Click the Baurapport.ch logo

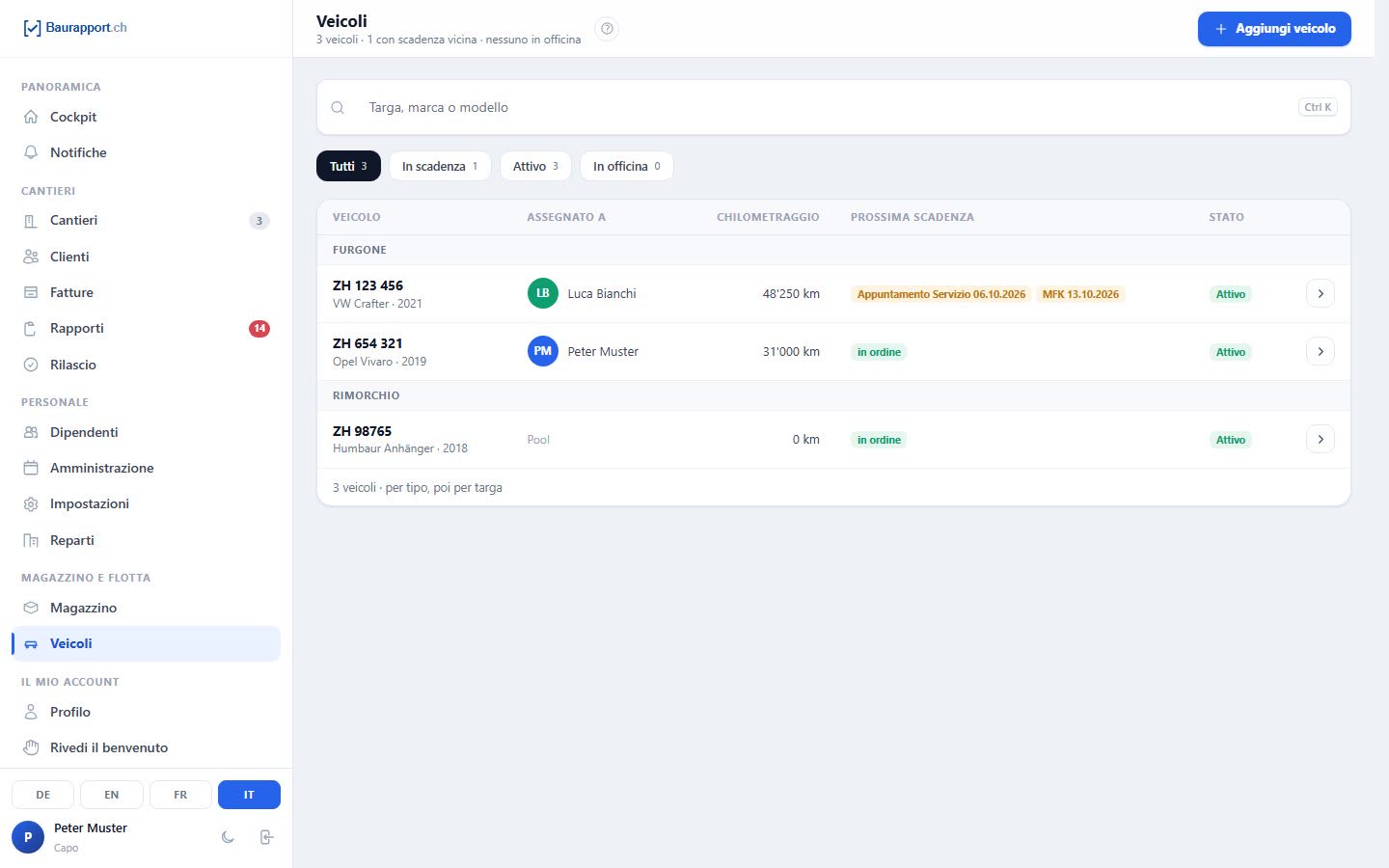click(x=74, y=28)
